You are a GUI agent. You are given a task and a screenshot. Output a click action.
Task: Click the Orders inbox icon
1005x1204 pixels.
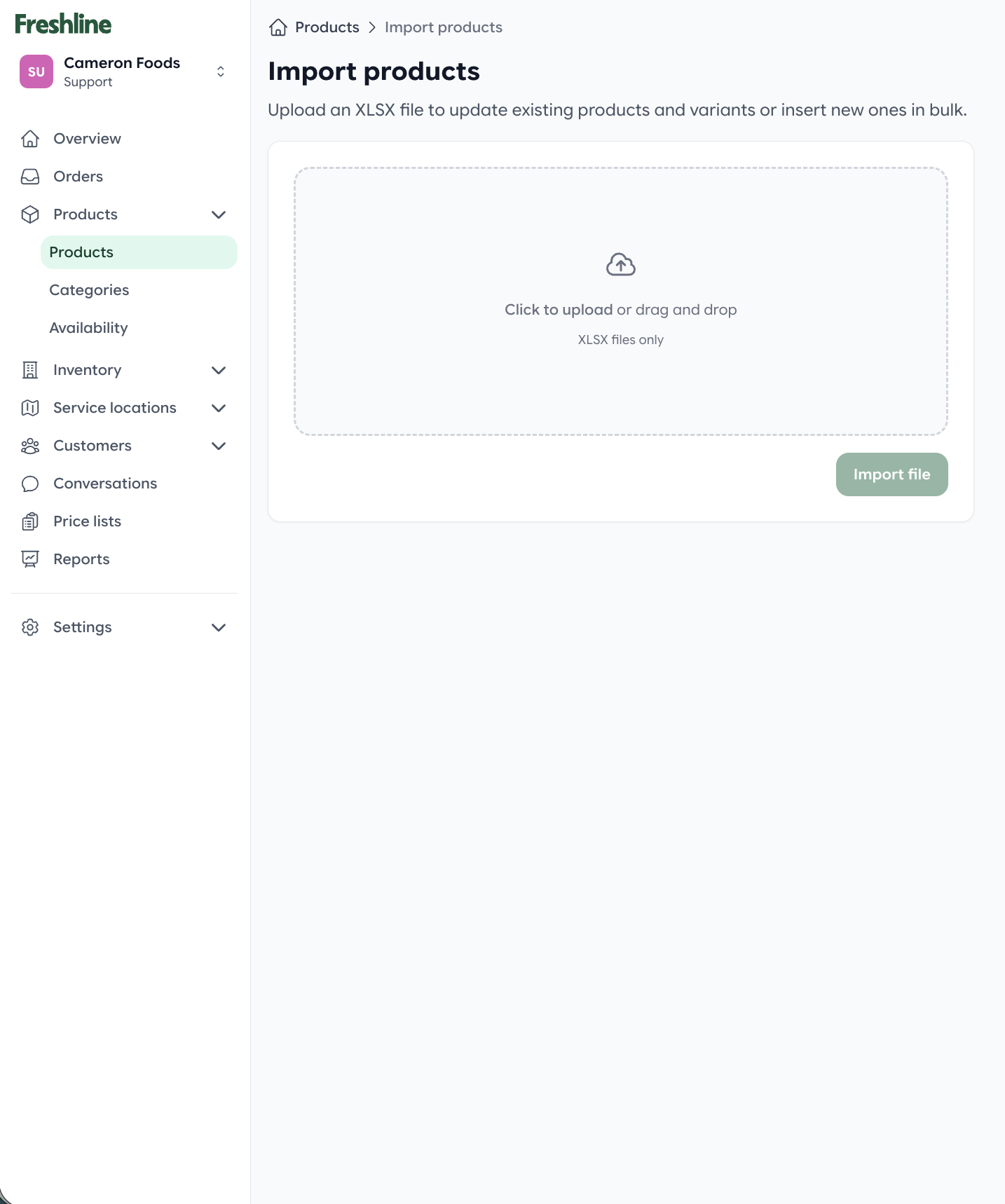[x=30, y=177]
